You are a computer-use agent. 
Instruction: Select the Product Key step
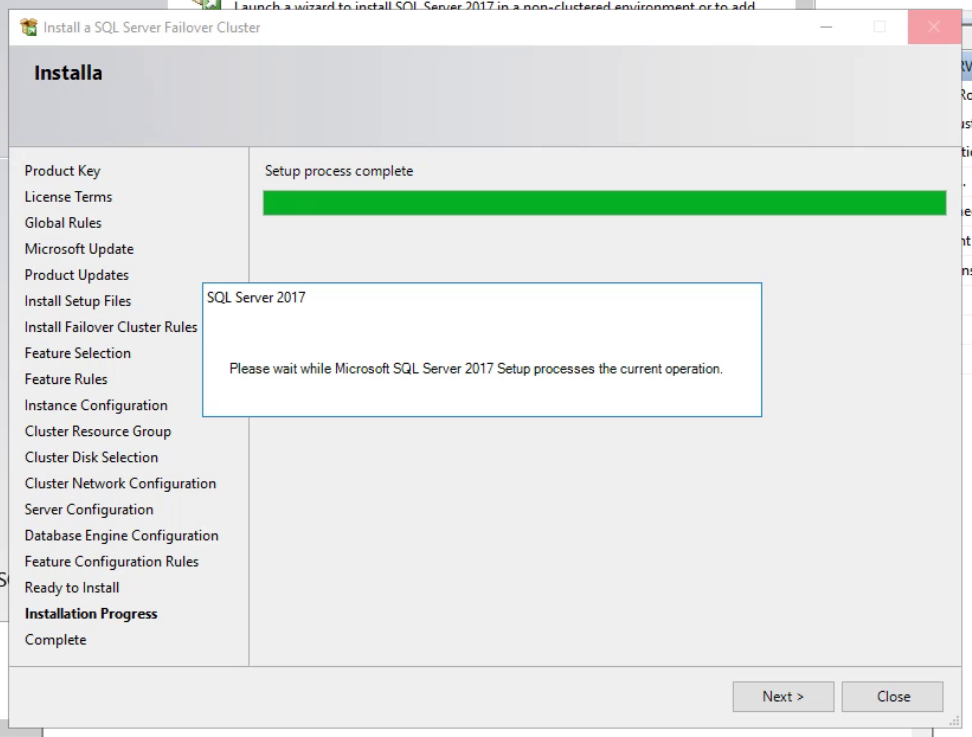point(63,170)
